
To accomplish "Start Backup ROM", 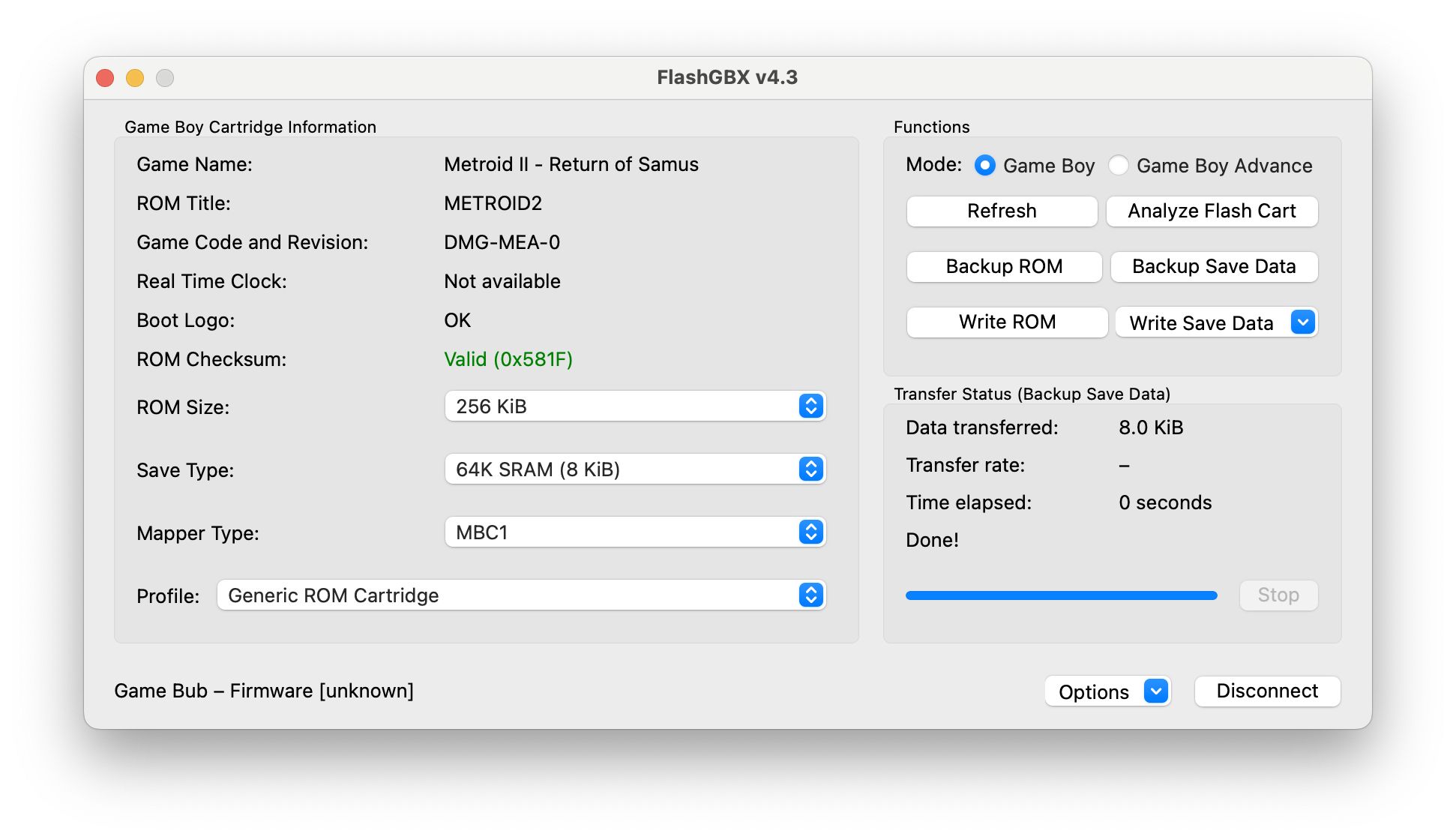I will click(1004, 267).
